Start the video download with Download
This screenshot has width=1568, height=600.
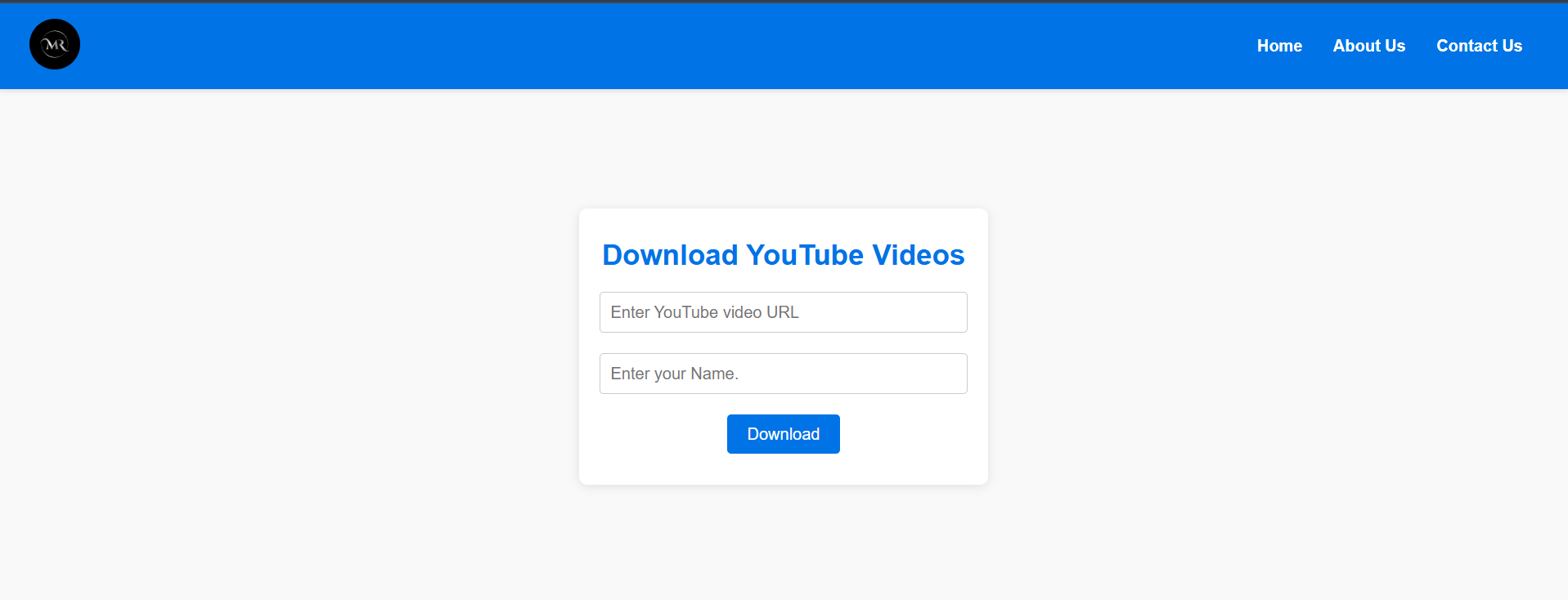pos(783,434)
